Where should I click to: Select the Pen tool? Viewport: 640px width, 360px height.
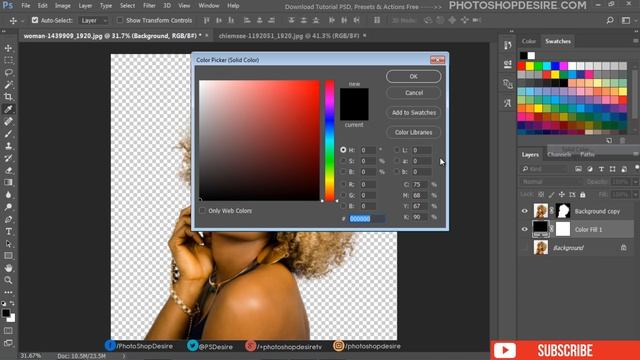coord(8,219)
